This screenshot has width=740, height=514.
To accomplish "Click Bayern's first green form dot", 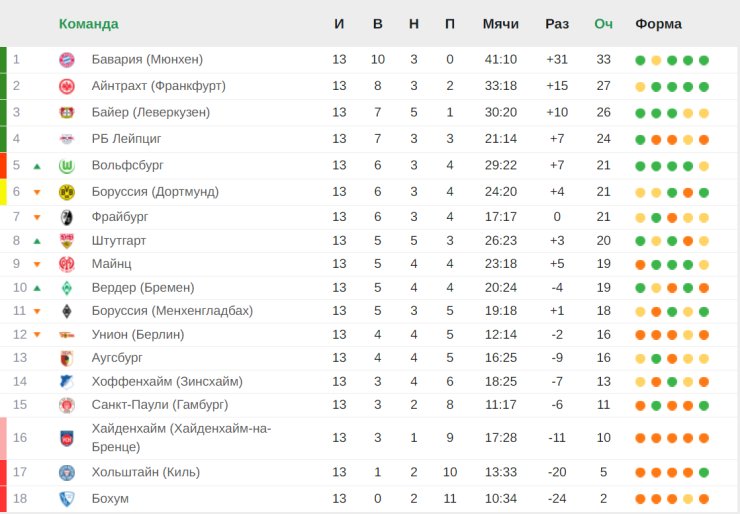I will [640, 60].
